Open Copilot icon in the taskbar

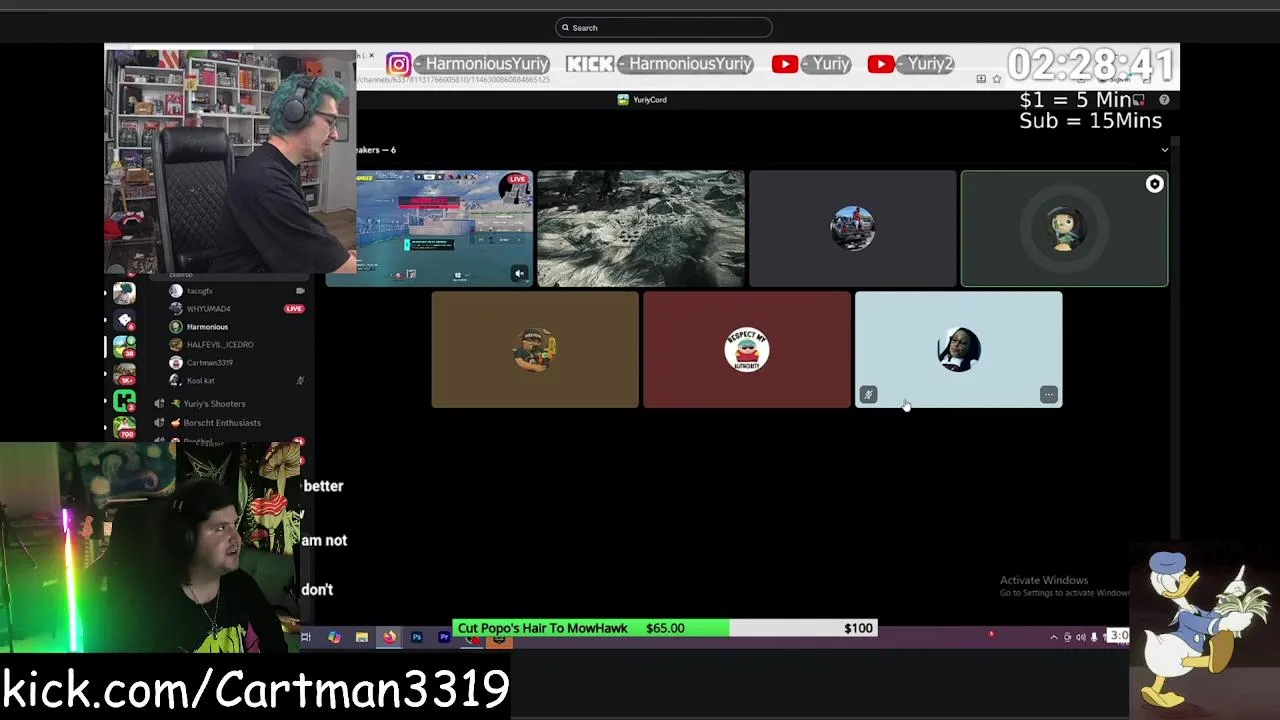coord(334,637)
